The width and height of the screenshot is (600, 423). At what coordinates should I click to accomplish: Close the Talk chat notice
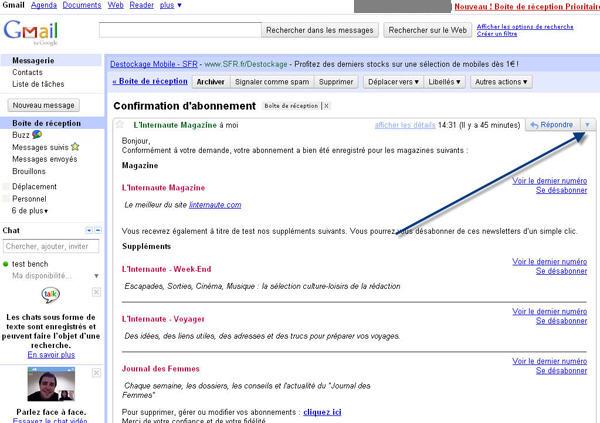click(x=96, y=292)
